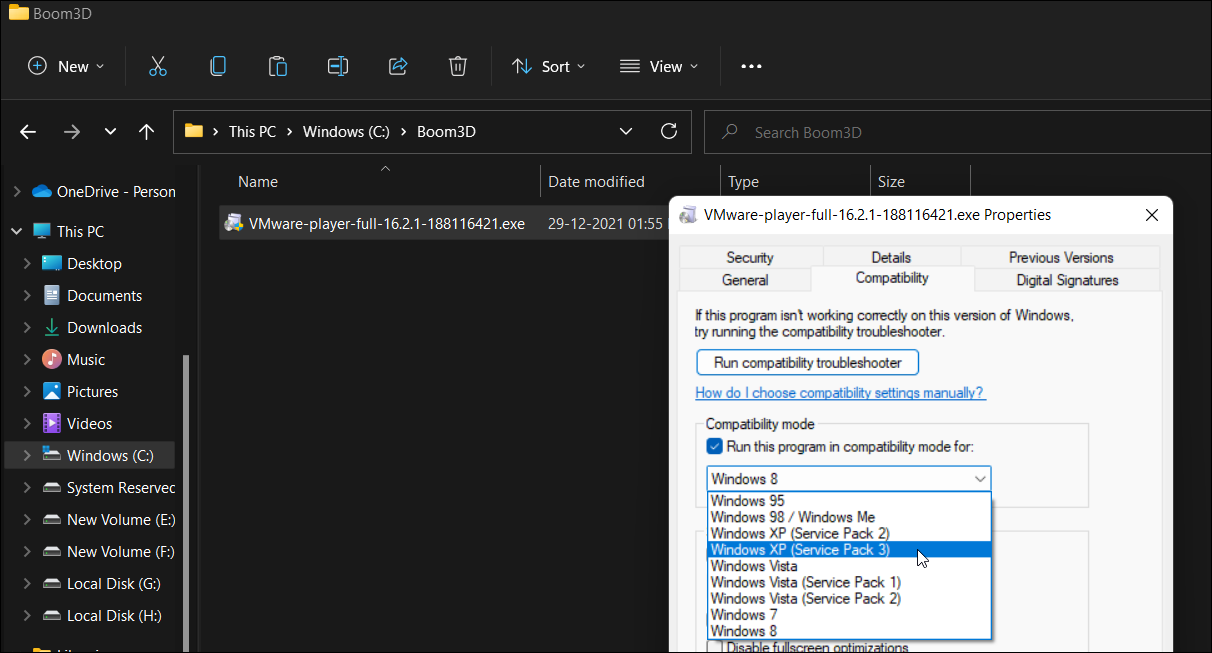The width and height of the screenshot is (1212, 653).
Task: Click the Paste clipboard icon
Action: coord(277,66)
